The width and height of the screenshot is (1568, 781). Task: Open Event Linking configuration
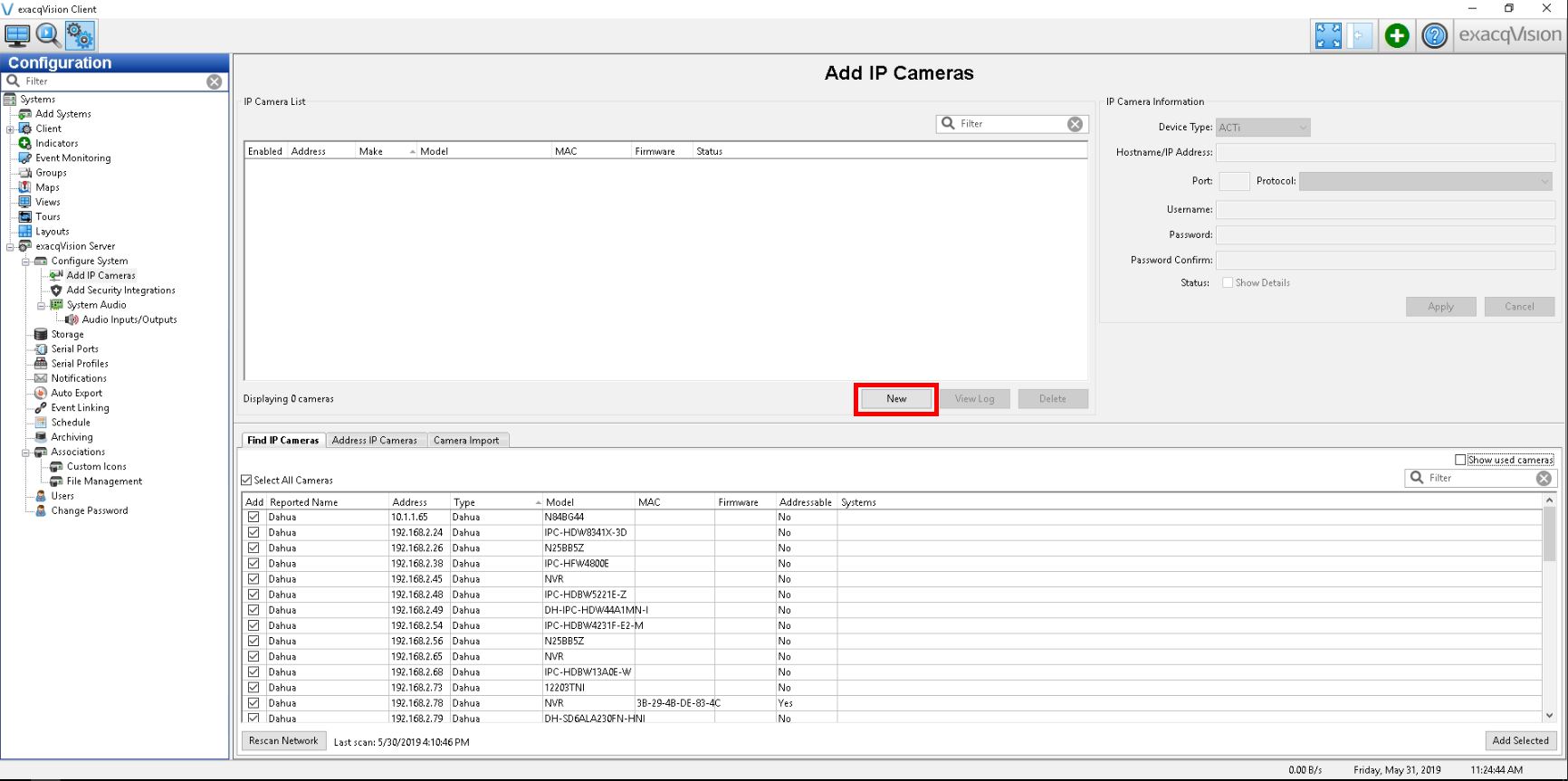pyautogui.click(x=80, y=408)
